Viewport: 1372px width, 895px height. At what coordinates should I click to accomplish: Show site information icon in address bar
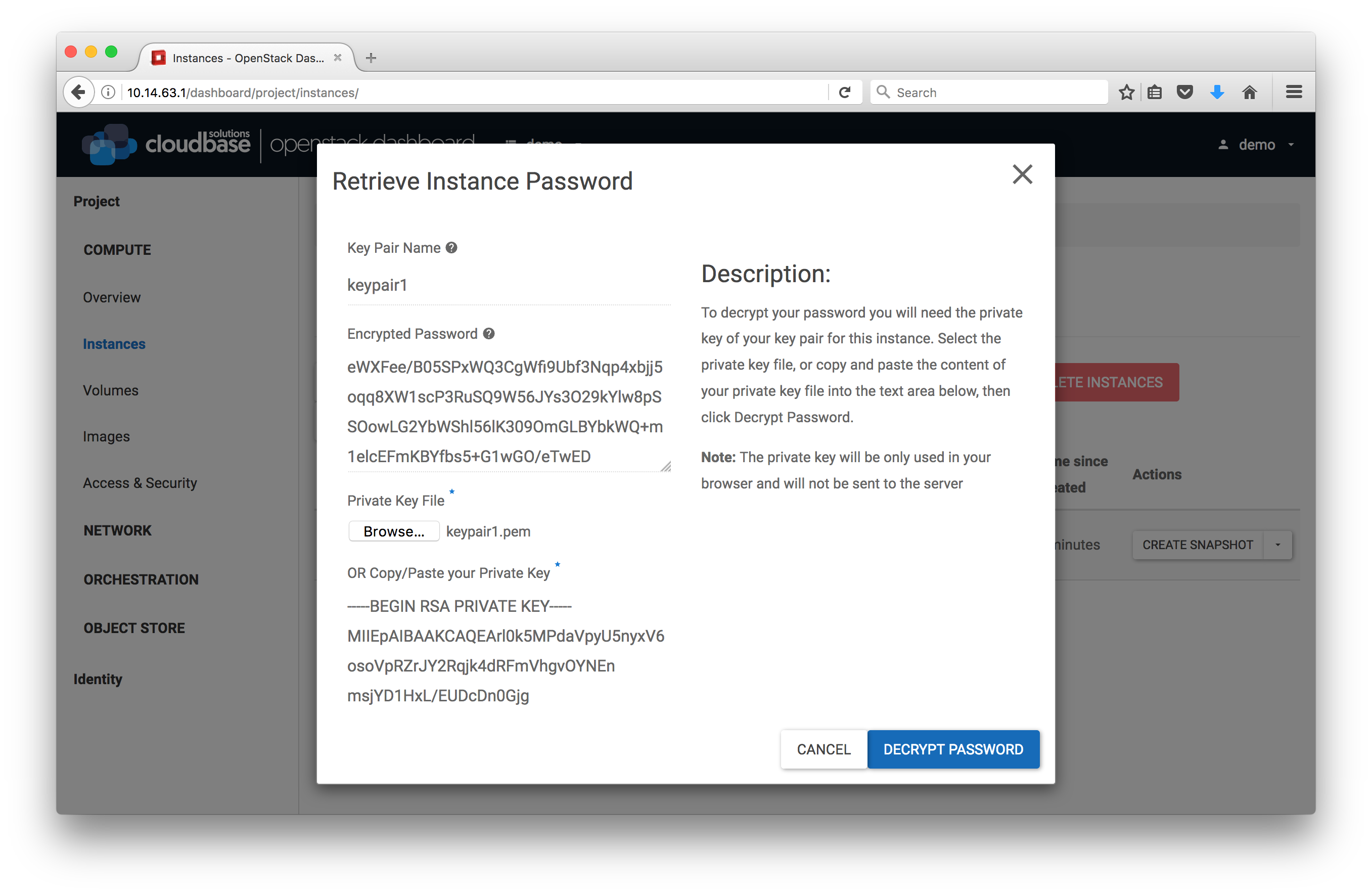[x=108, y=92]
